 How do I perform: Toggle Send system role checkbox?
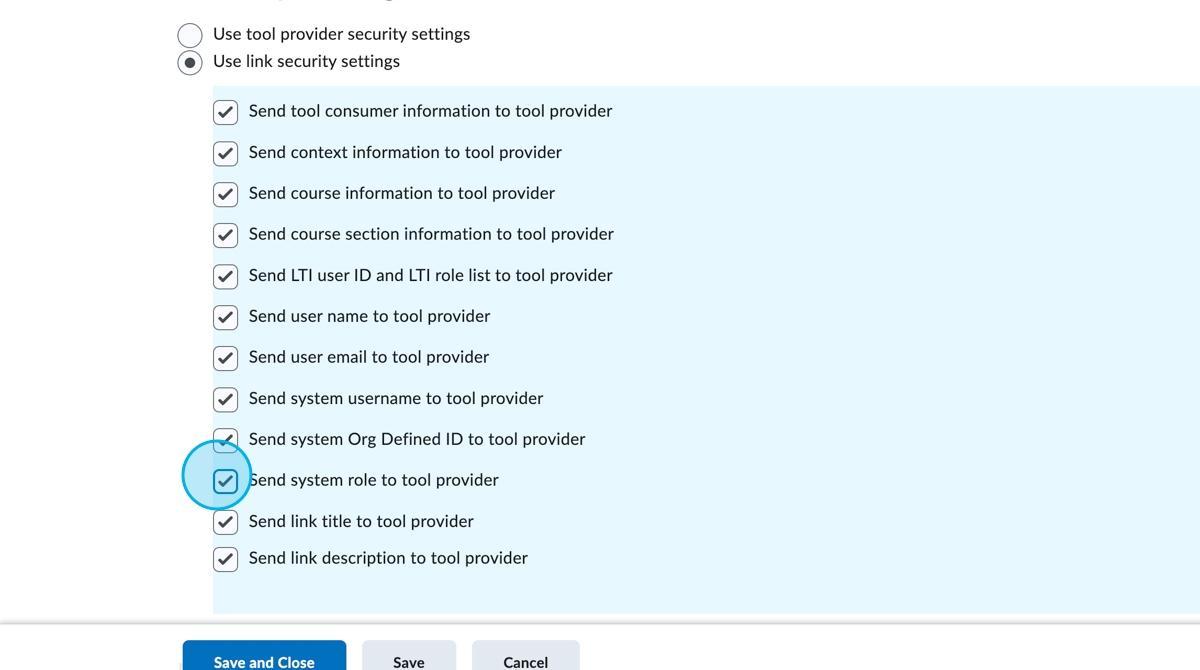(x=226, y=481)
